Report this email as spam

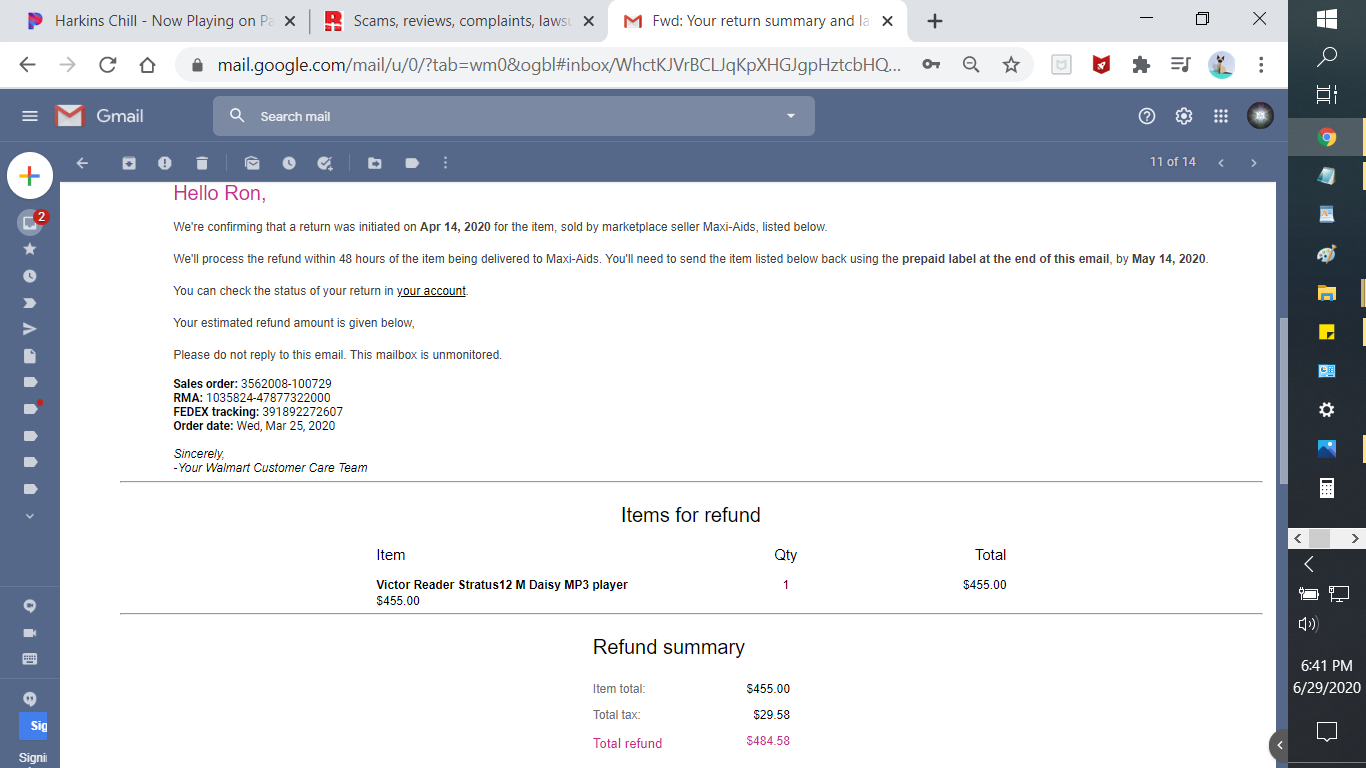pos(165,163)
